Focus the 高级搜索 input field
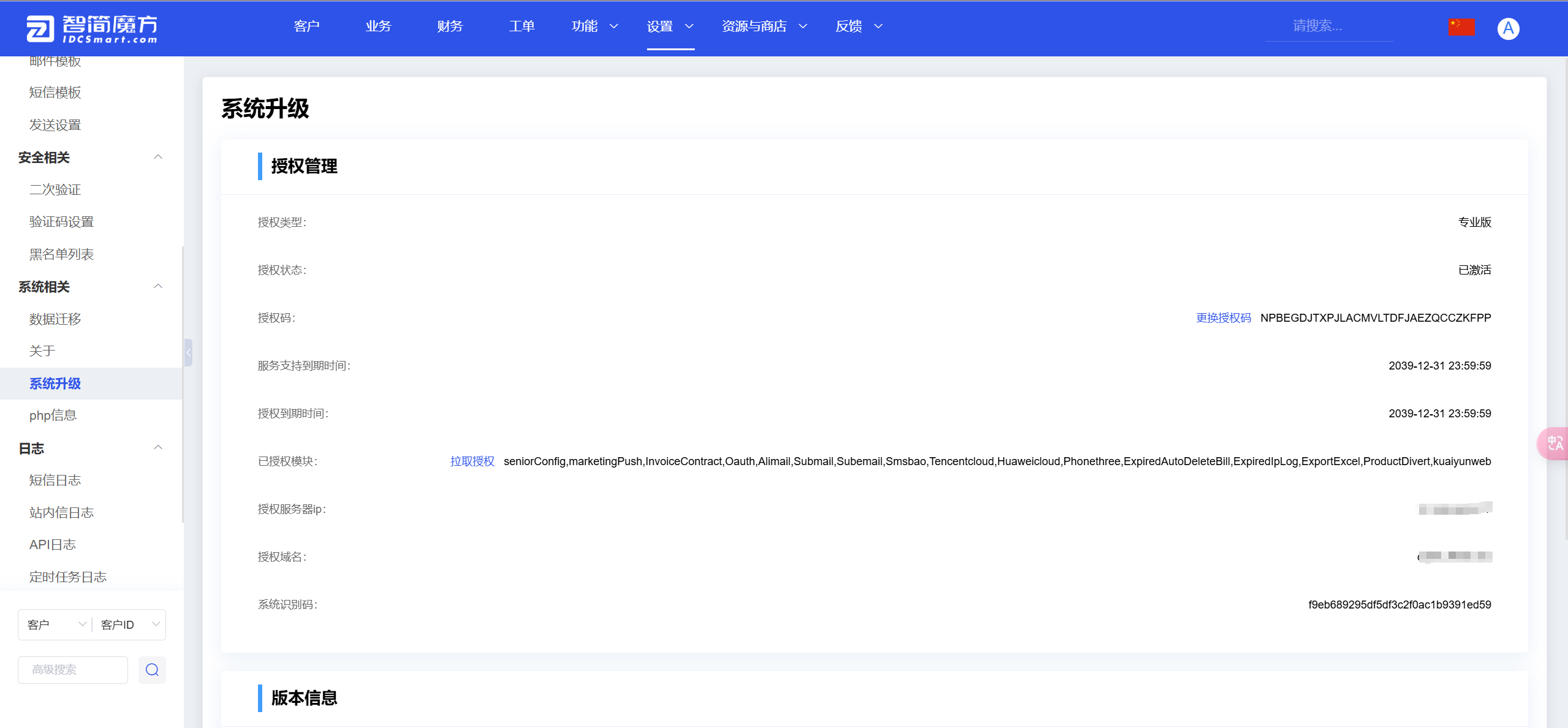This screenshot has width=1568, height=728. tap(72, 670)
